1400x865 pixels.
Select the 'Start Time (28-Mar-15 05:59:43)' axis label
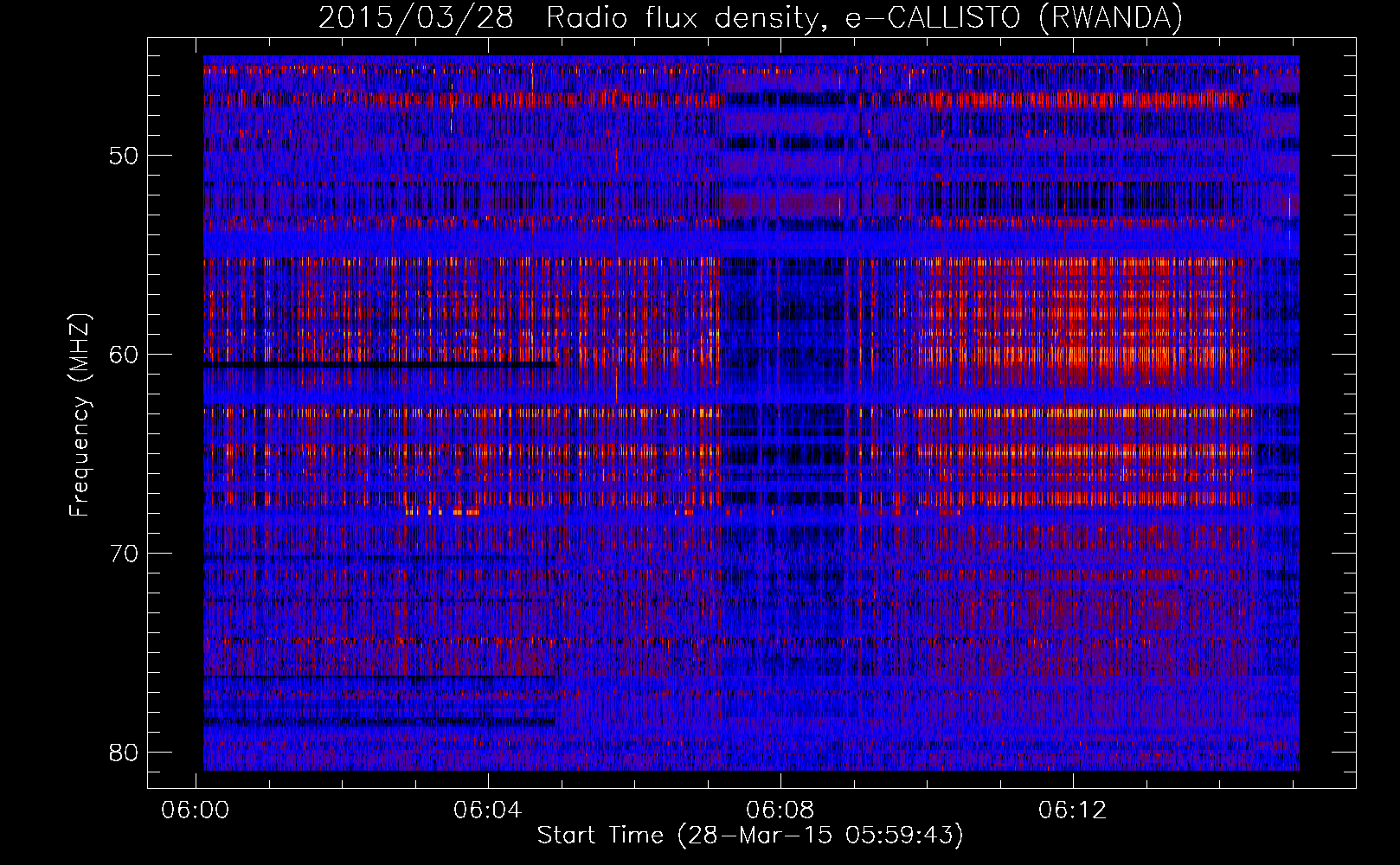pyautogui.click(x=750, y=836)
